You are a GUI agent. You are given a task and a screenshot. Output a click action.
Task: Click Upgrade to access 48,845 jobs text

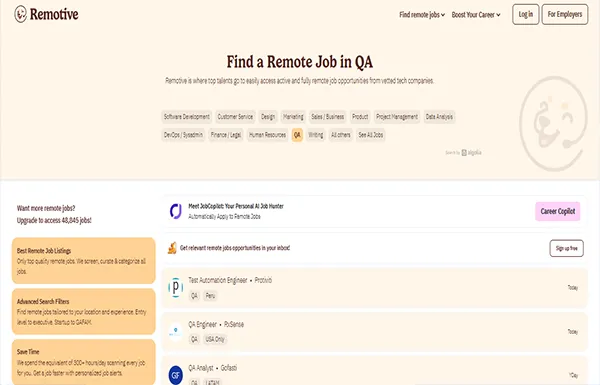54,220
